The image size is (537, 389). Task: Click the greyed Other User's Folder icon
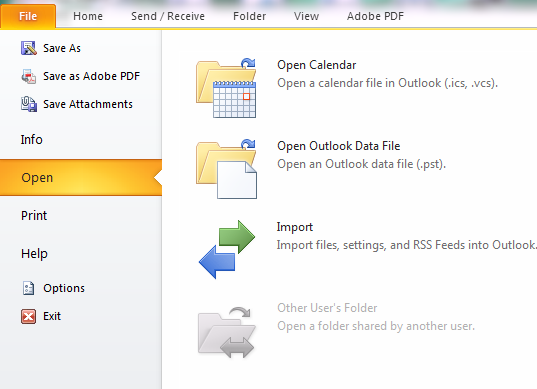coord(226,332)
